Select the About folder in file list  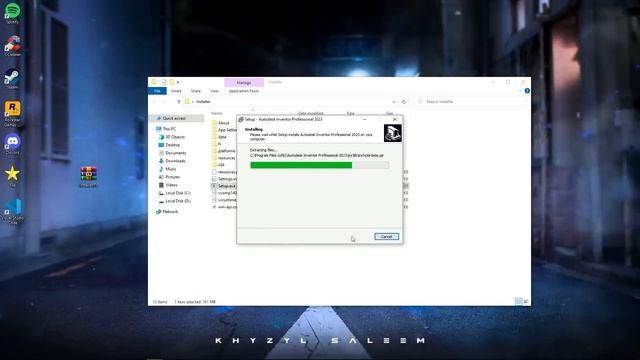220,123
